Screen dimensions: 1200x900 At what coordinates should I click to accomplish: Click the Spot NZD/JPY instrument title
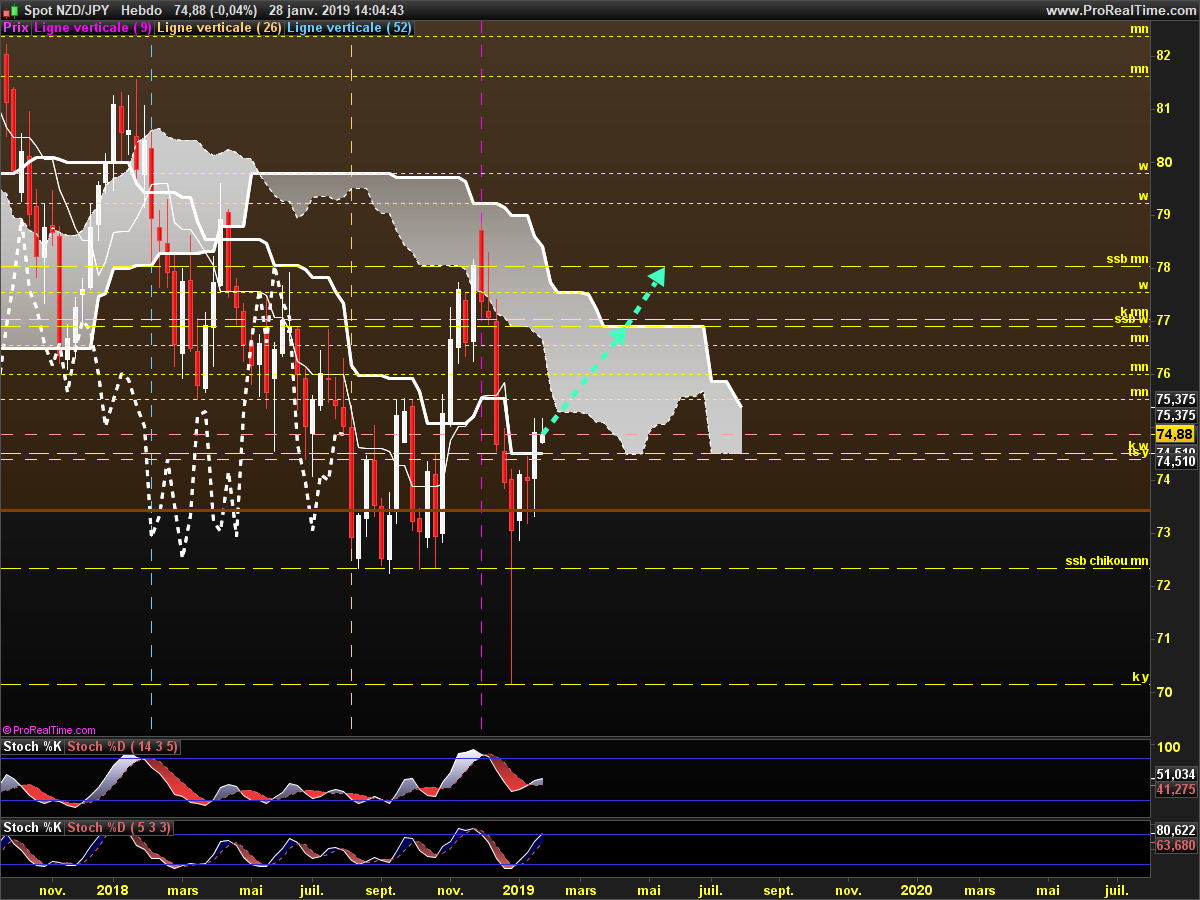pyautogui.click(x=66, y=10)
